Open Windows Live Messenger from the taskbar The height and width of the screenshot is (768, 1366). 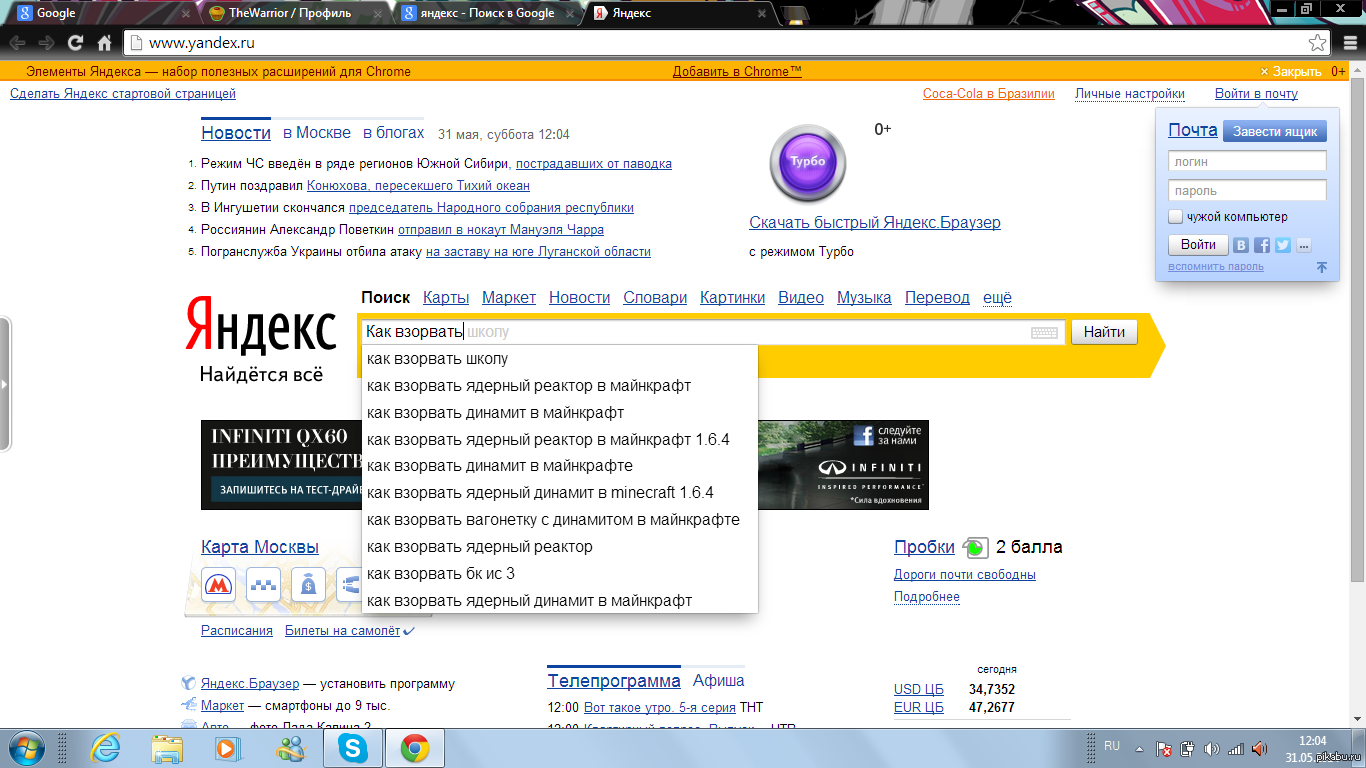pos(291,748)
